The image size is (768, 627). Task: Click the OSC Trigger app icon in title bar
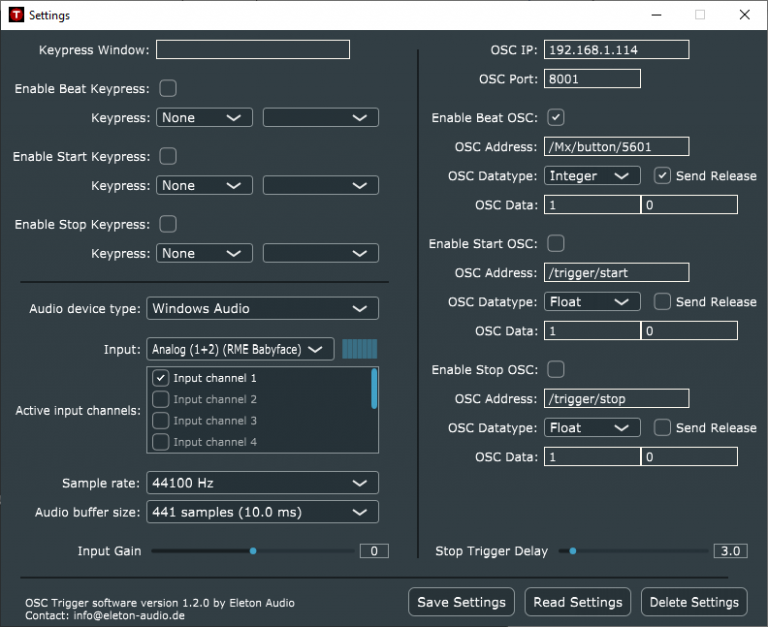[15, 15]
